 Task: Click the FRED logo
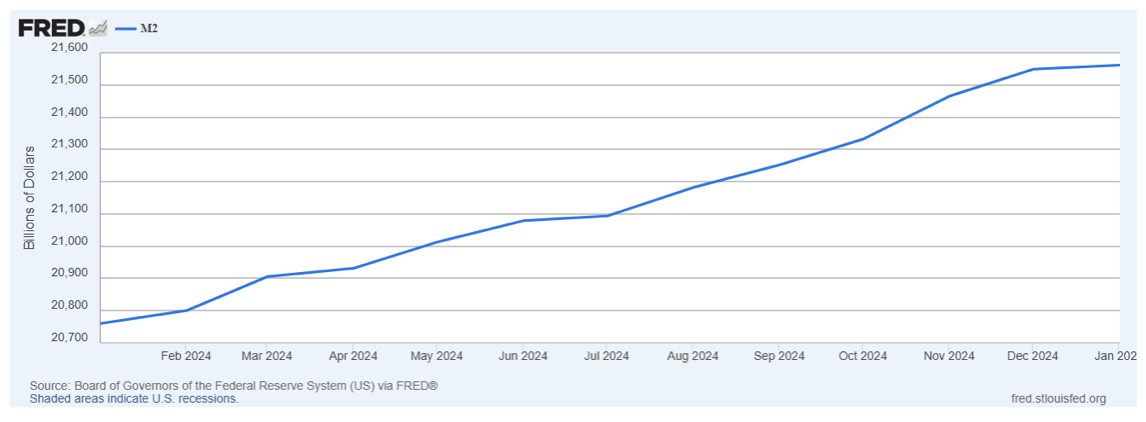52,29
